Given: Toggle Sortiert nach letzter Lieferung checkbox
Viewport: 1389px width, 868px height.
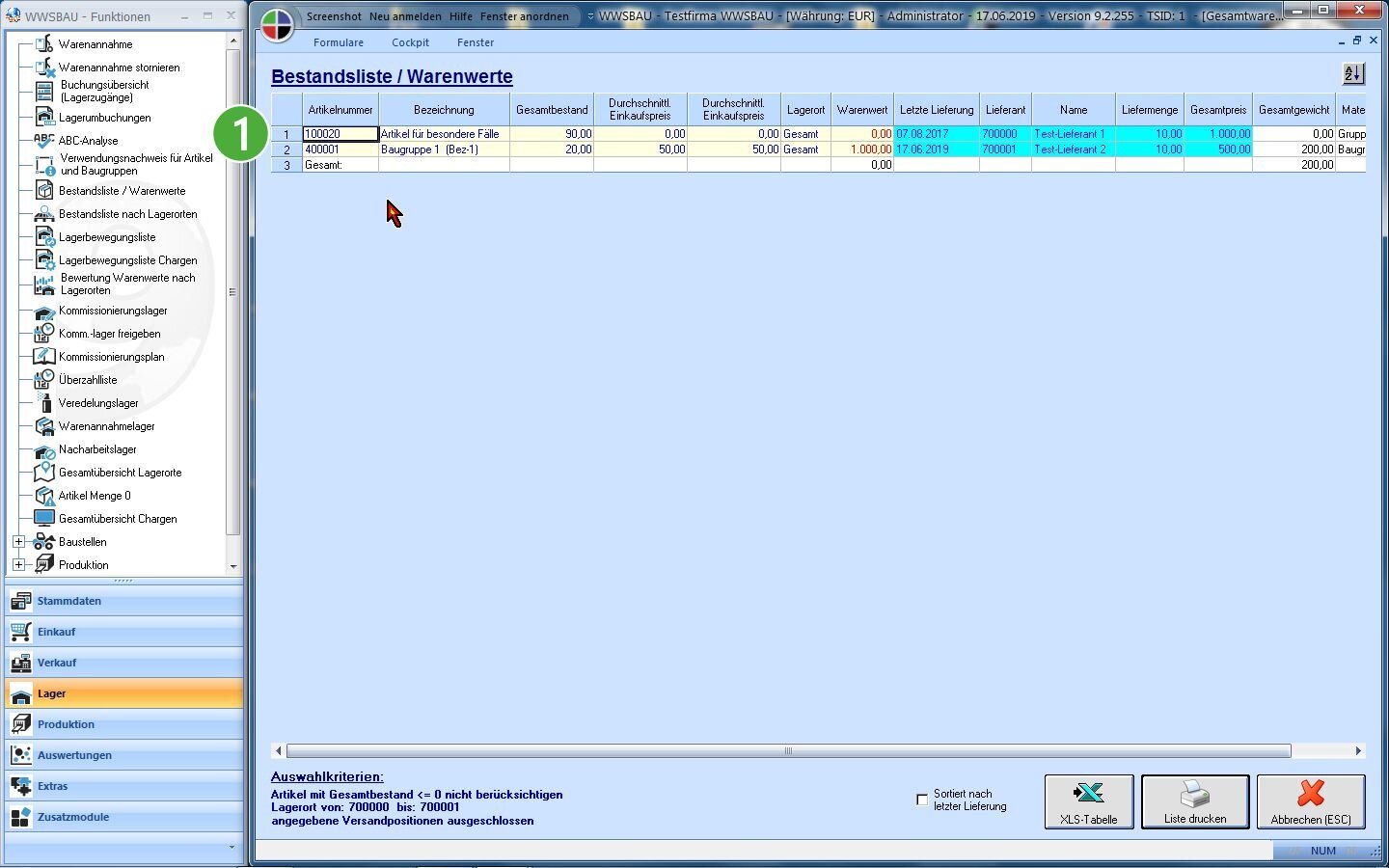Looking at the screenshot, I should click(922, 800).
